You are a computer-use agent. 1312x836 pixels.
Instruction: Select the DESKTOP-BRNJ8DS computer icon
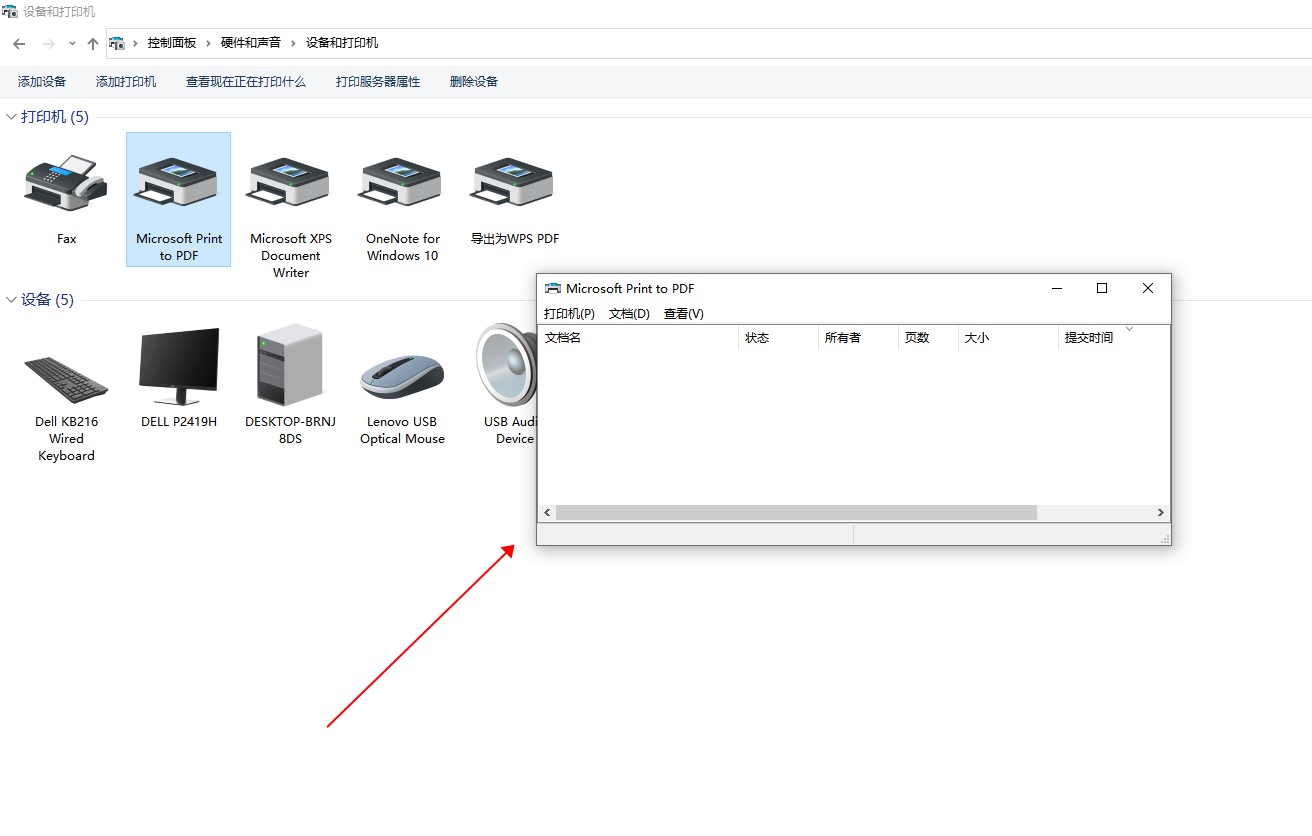(x=290, y=366)
